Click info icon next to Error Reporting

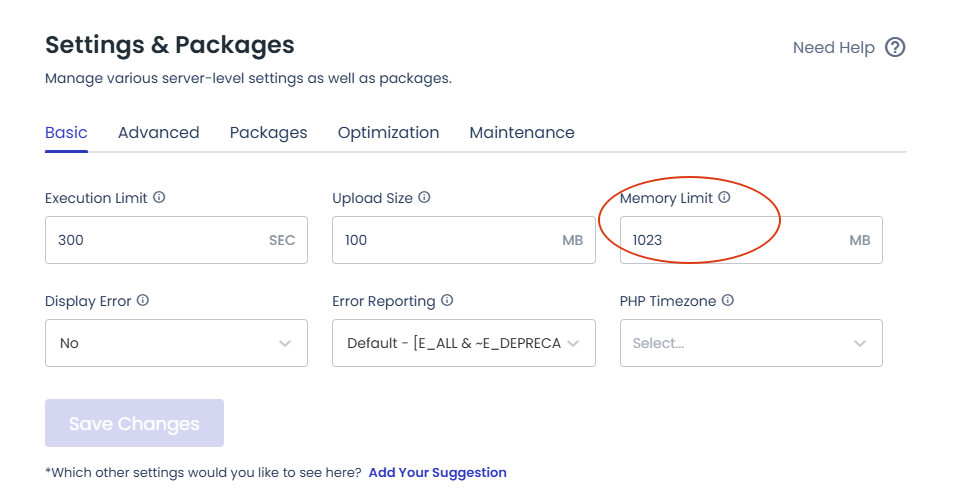tap(447, 301)
